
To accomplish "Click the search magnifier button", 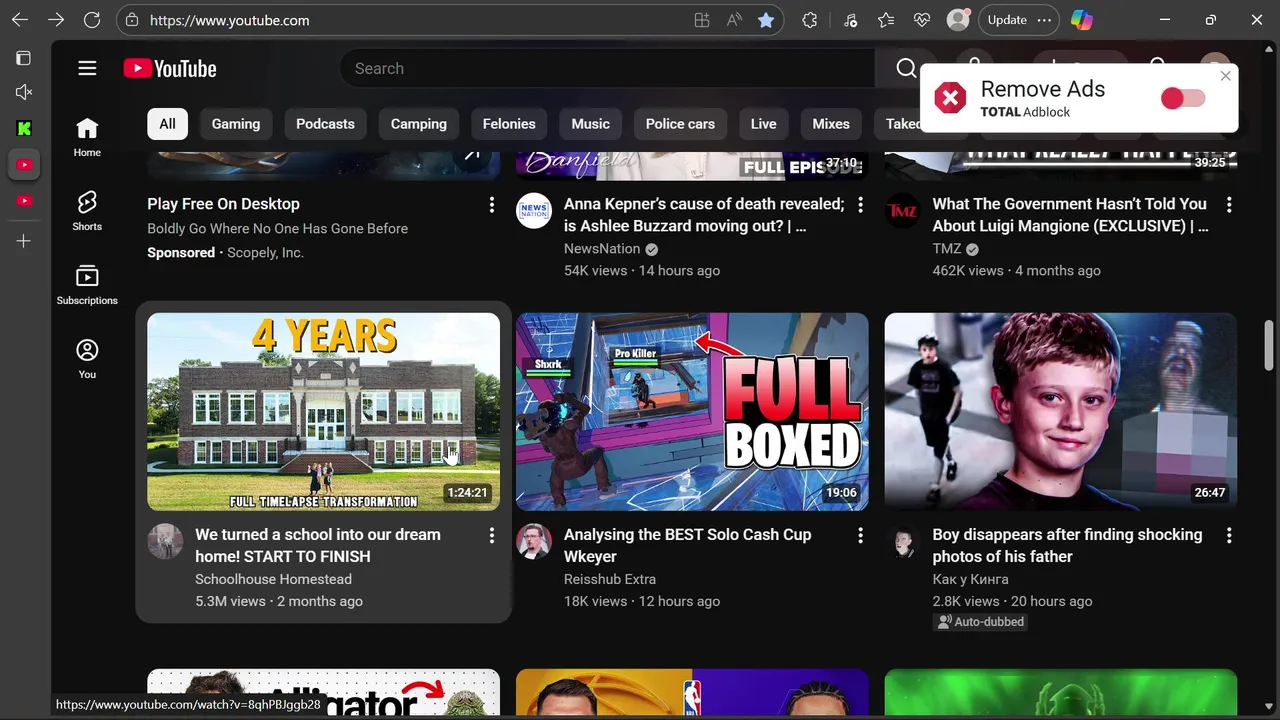I will (x=906, y=68).
